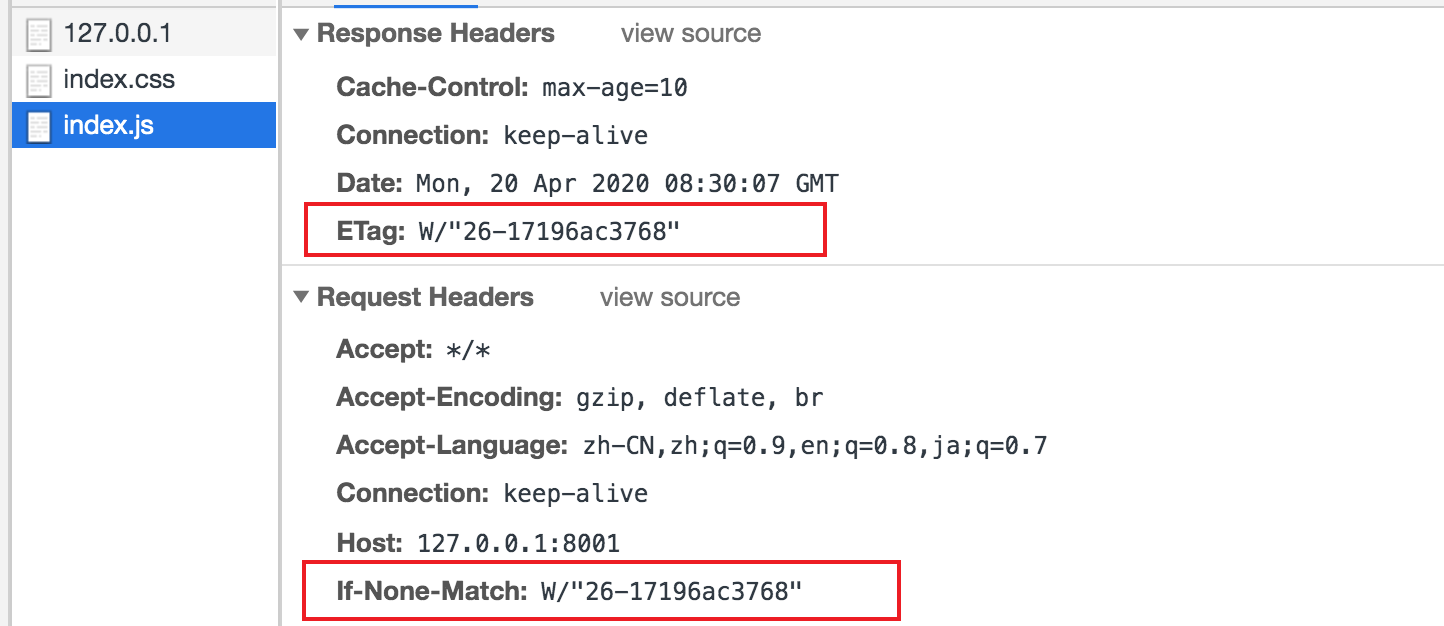Click the Response Headers section title

436,33
